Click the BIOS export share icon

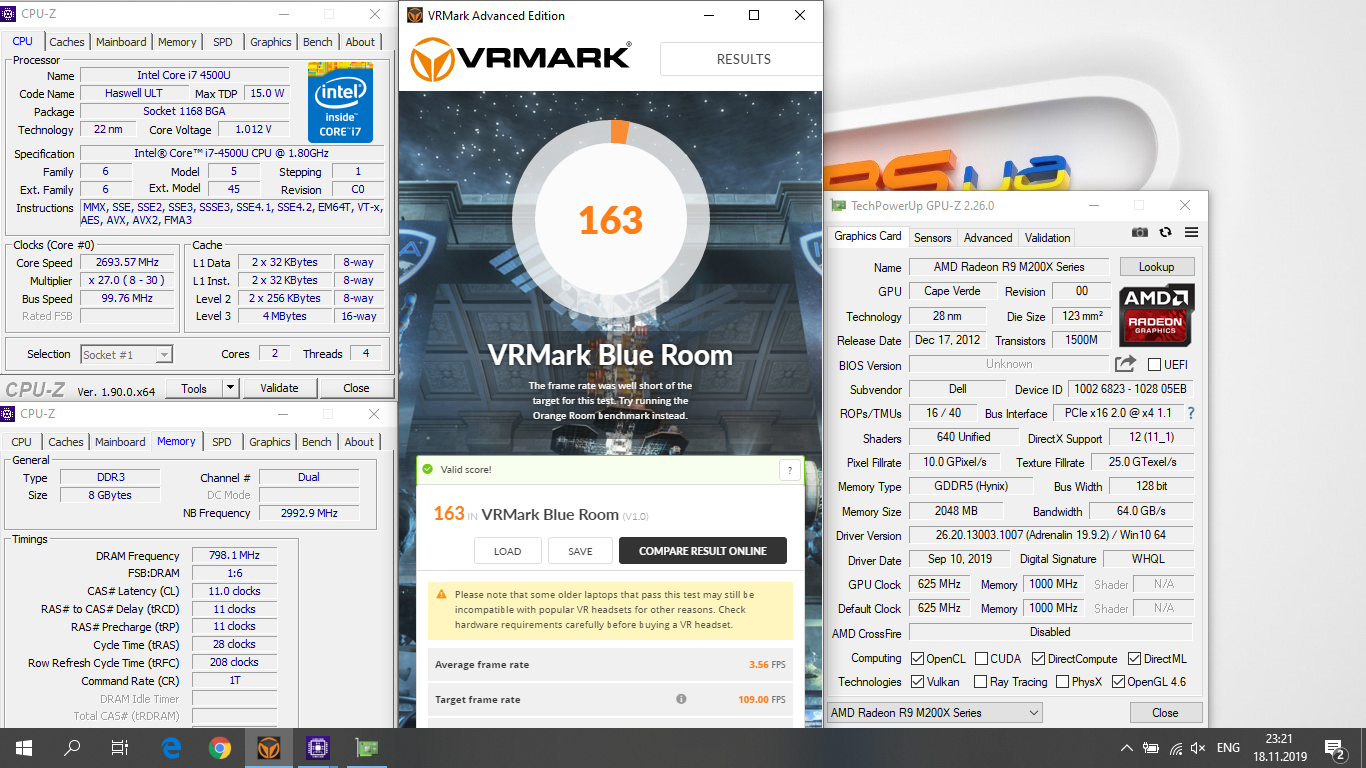click(1126, 364)
